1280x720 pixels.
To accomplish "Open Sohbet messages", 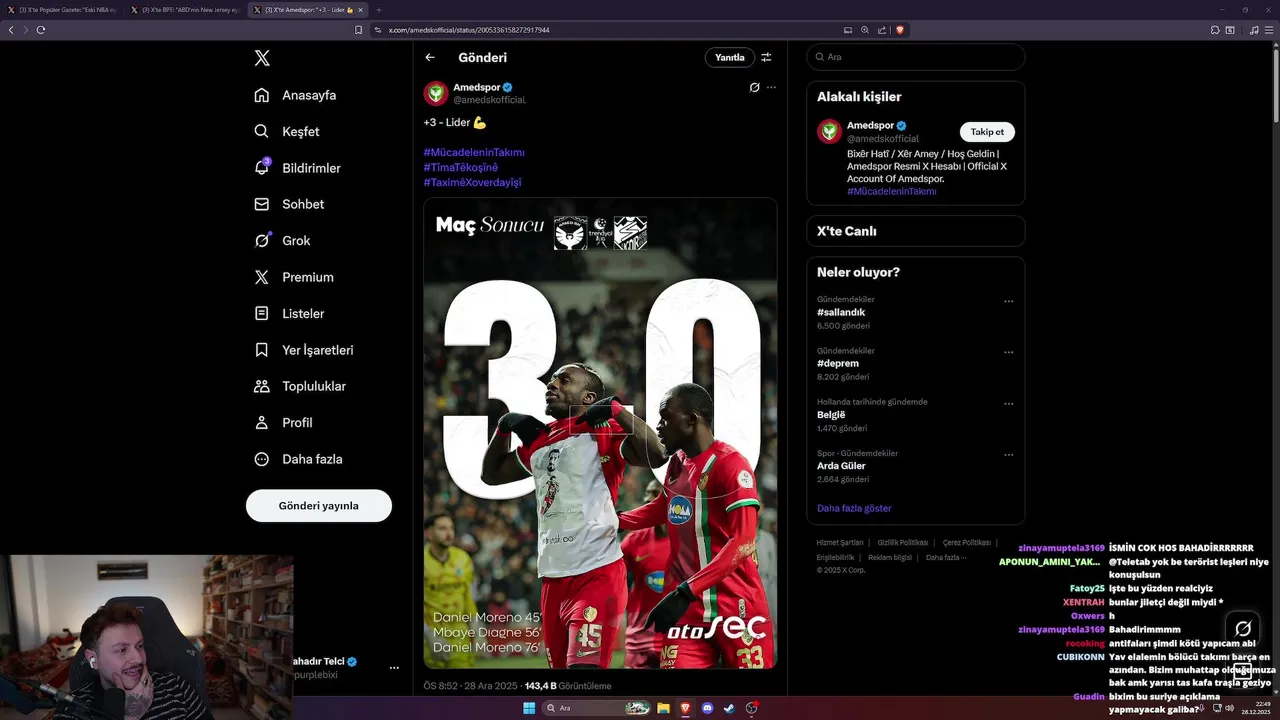I will pos(289,204).
